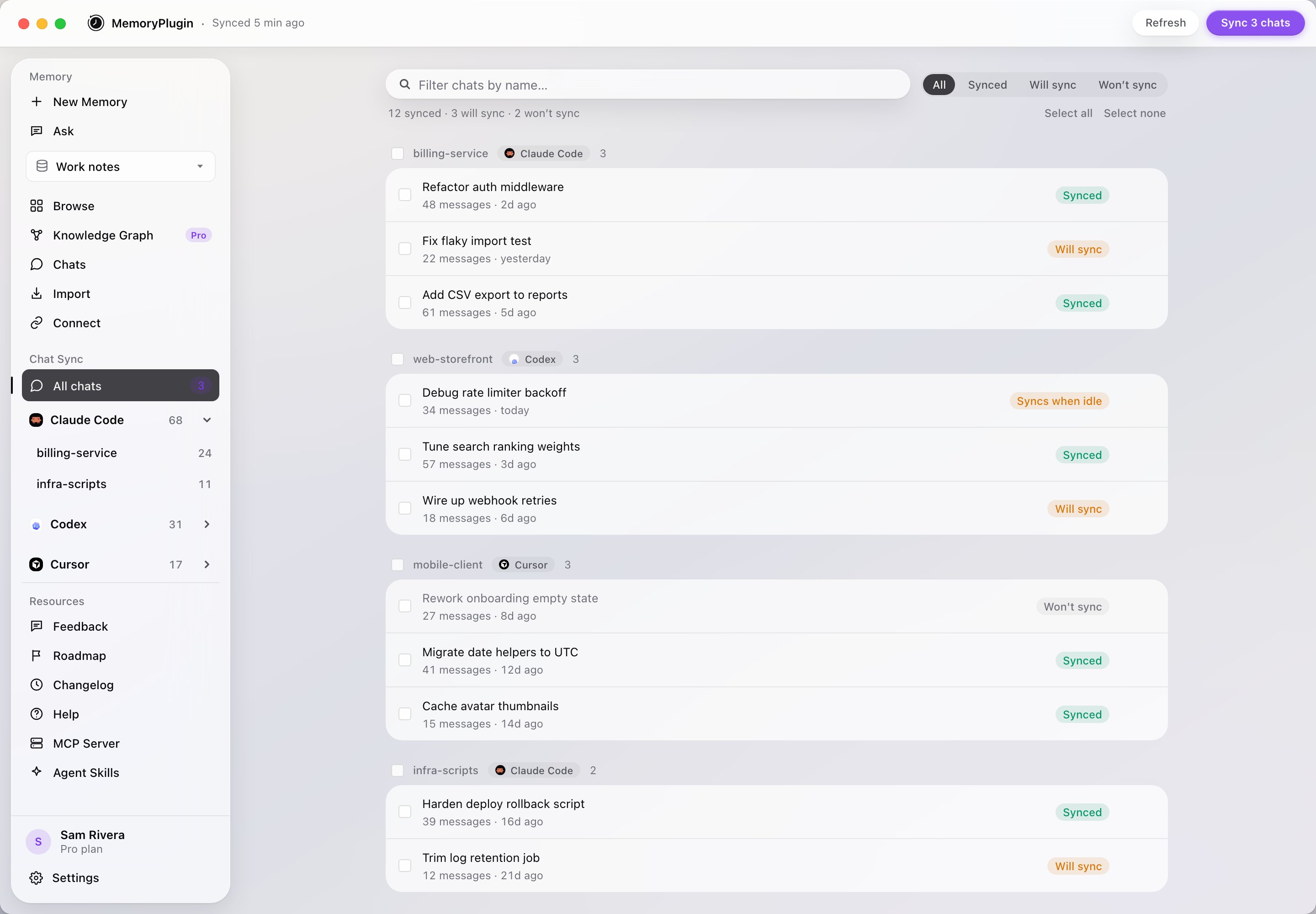Select the whole billing-service group checkbox
This screenshot has height=914, width=1316.
click(x=398, y=154)
